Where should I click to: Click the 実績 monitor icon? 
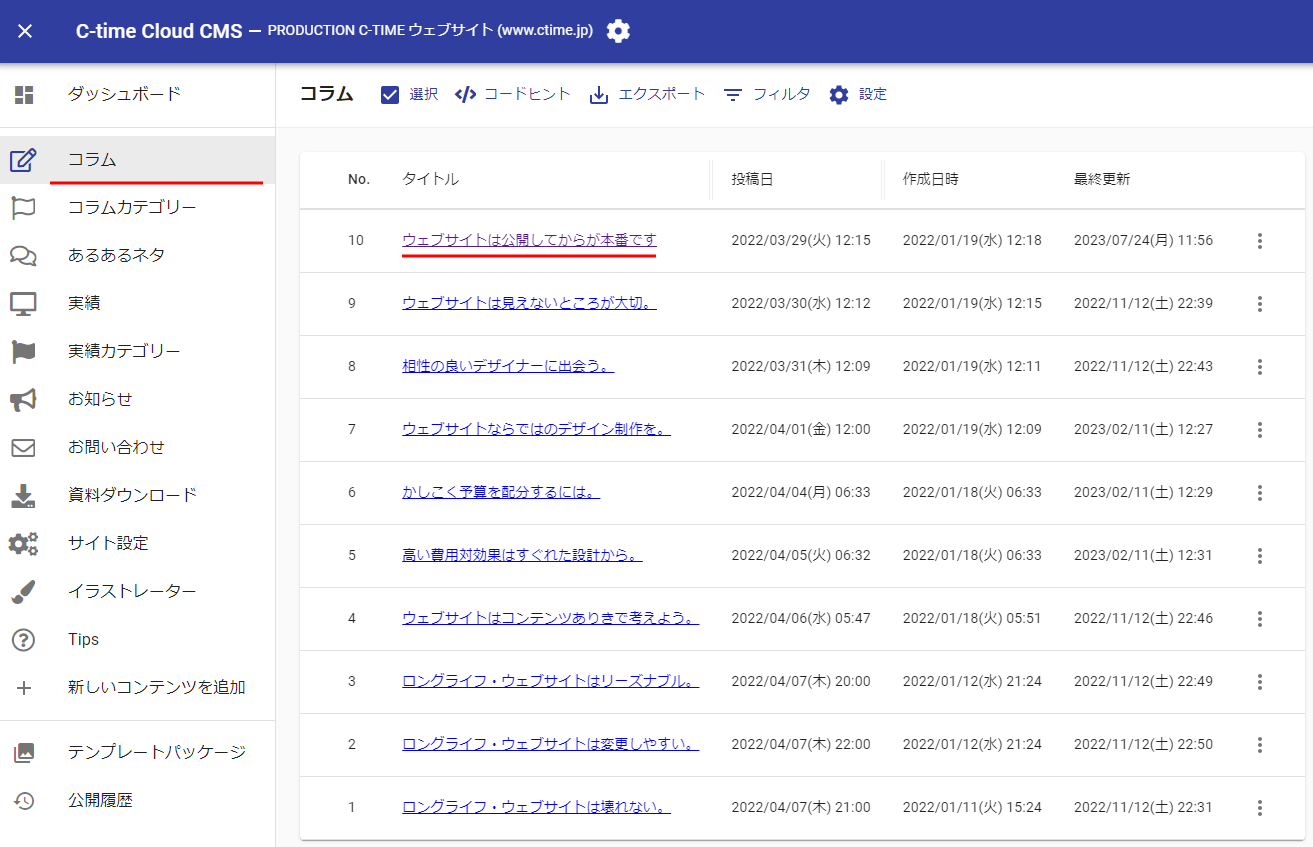coord(24,304)
